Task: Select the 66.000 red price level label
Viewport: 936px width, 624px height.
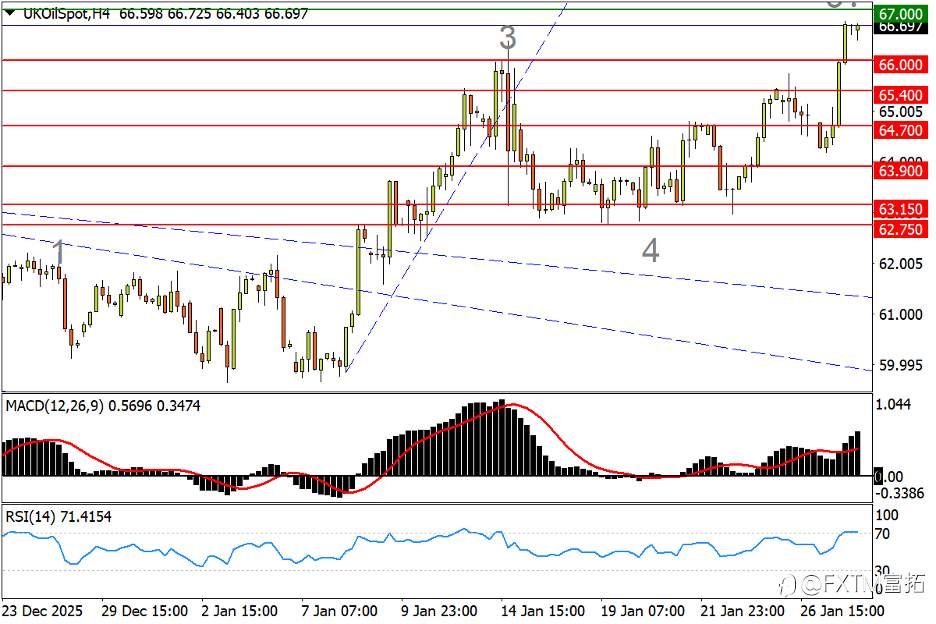Action: (901, 64)
